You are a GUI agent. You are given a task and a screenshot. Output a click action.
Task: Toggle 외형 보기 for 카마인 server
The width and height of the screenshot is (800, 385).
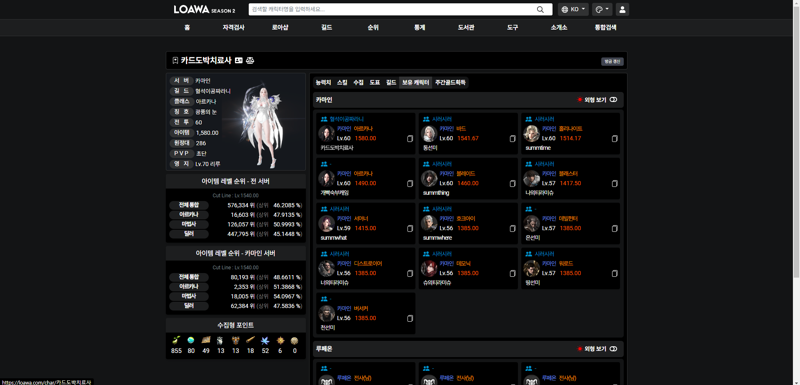click(613, 100)
